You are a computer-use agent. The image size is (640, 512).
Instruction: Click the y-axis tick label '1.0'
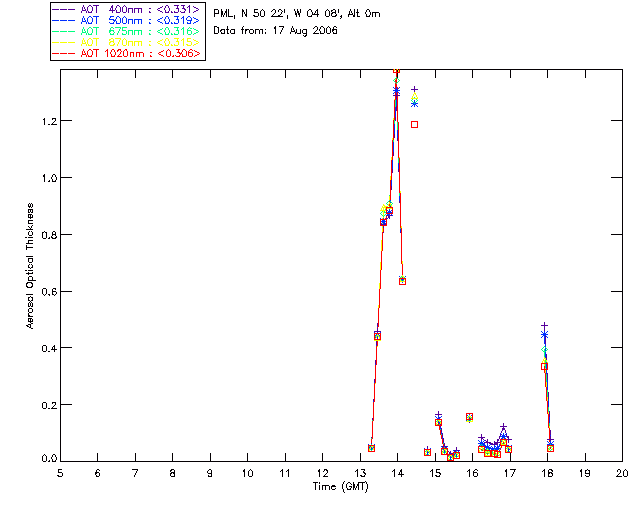[49, 178]
